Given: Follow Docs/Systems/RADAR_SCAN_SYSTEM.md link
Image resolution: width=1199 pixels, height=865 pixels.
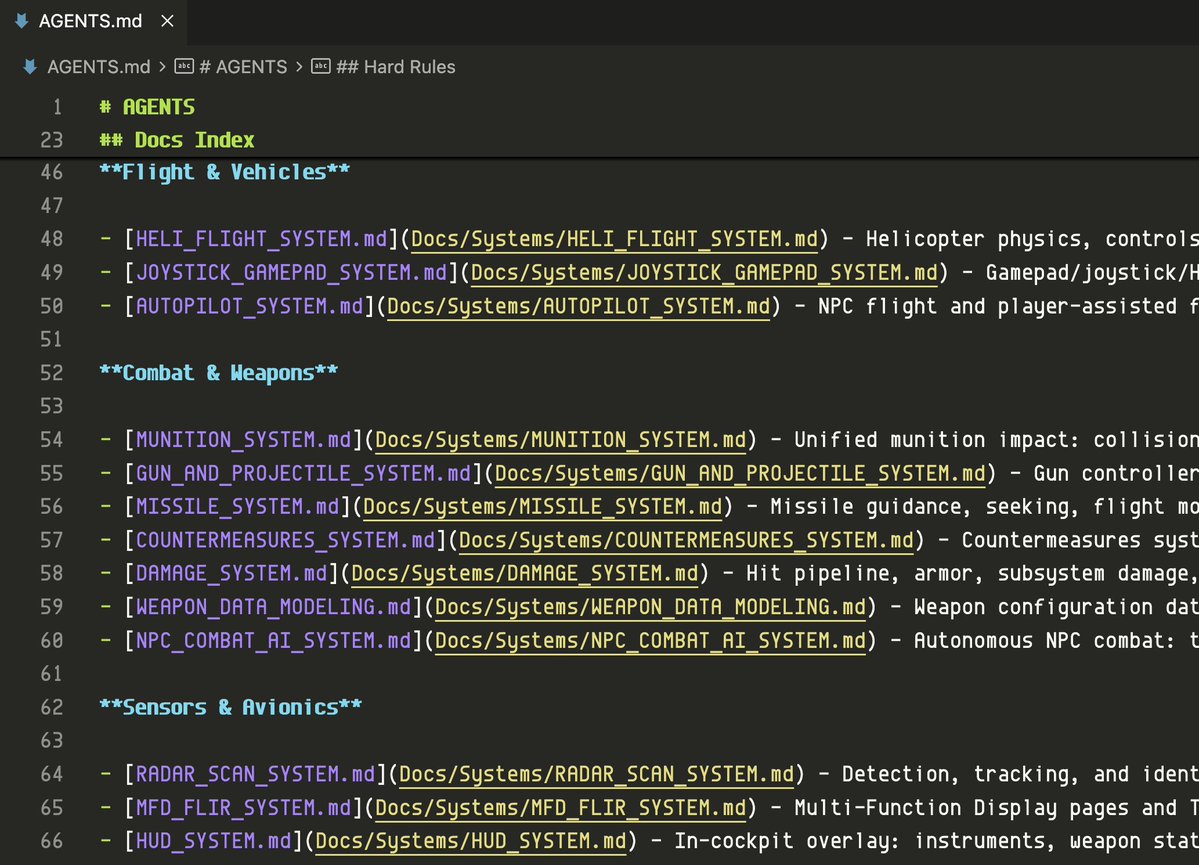Looking at the screenshot, I should pos(596,775).
